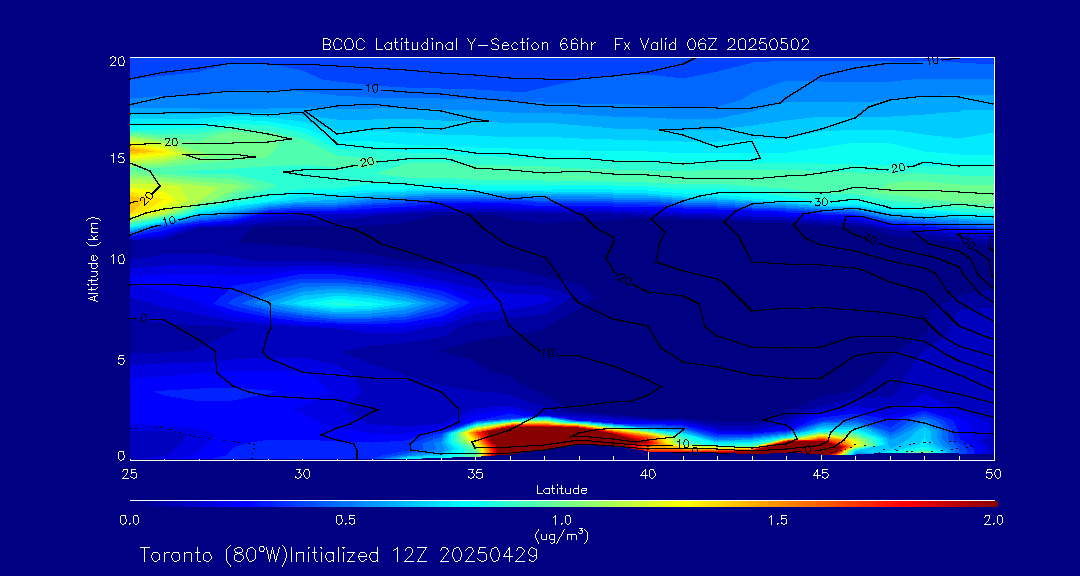1080x576 pixels.
Task: Click altitude axis tick label '15'
Action: (117, 158)
